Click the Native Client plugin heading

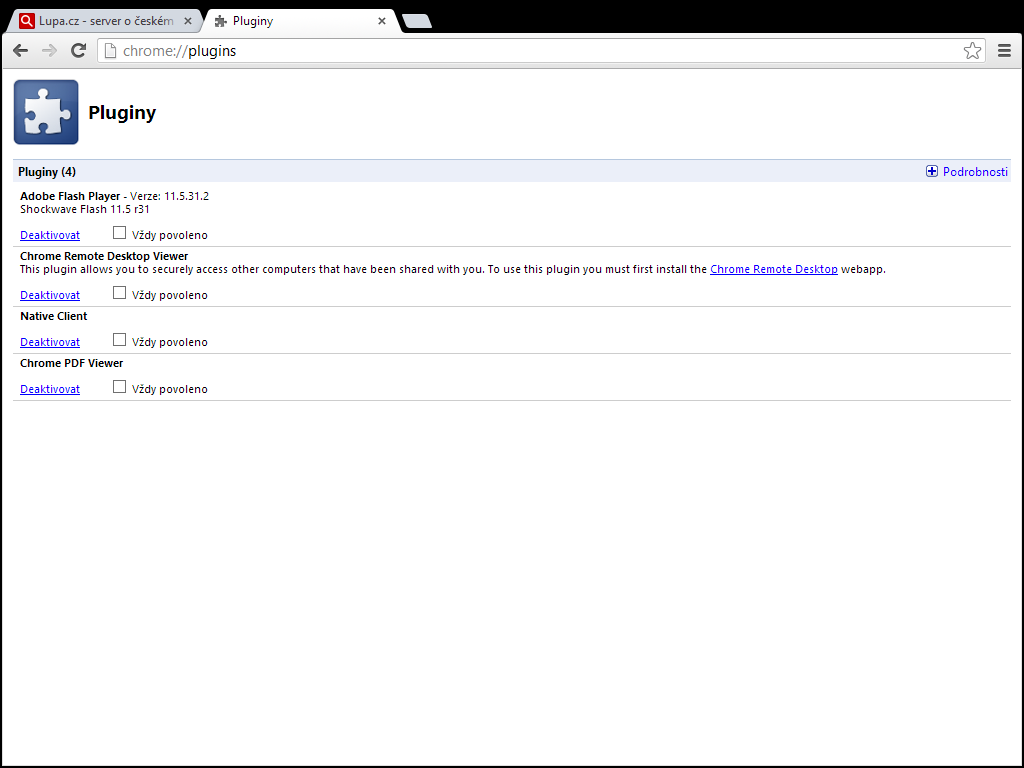click(x=54, y=316)
